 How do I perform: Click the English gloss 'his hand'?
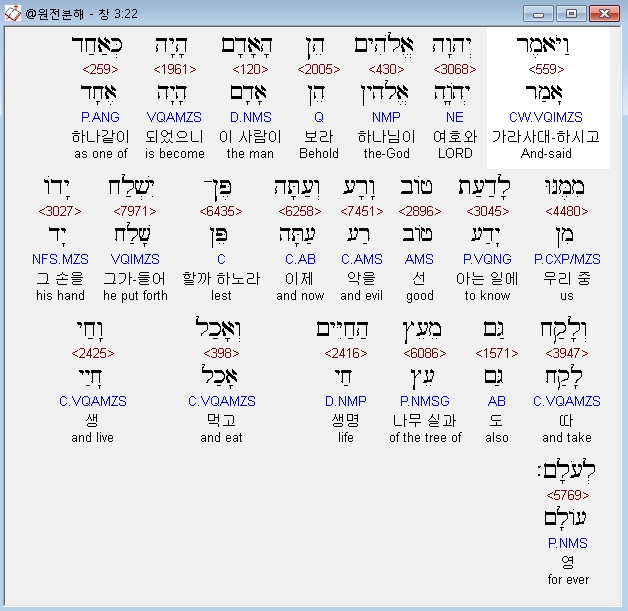pyautogui.click(x=60, y=295)
